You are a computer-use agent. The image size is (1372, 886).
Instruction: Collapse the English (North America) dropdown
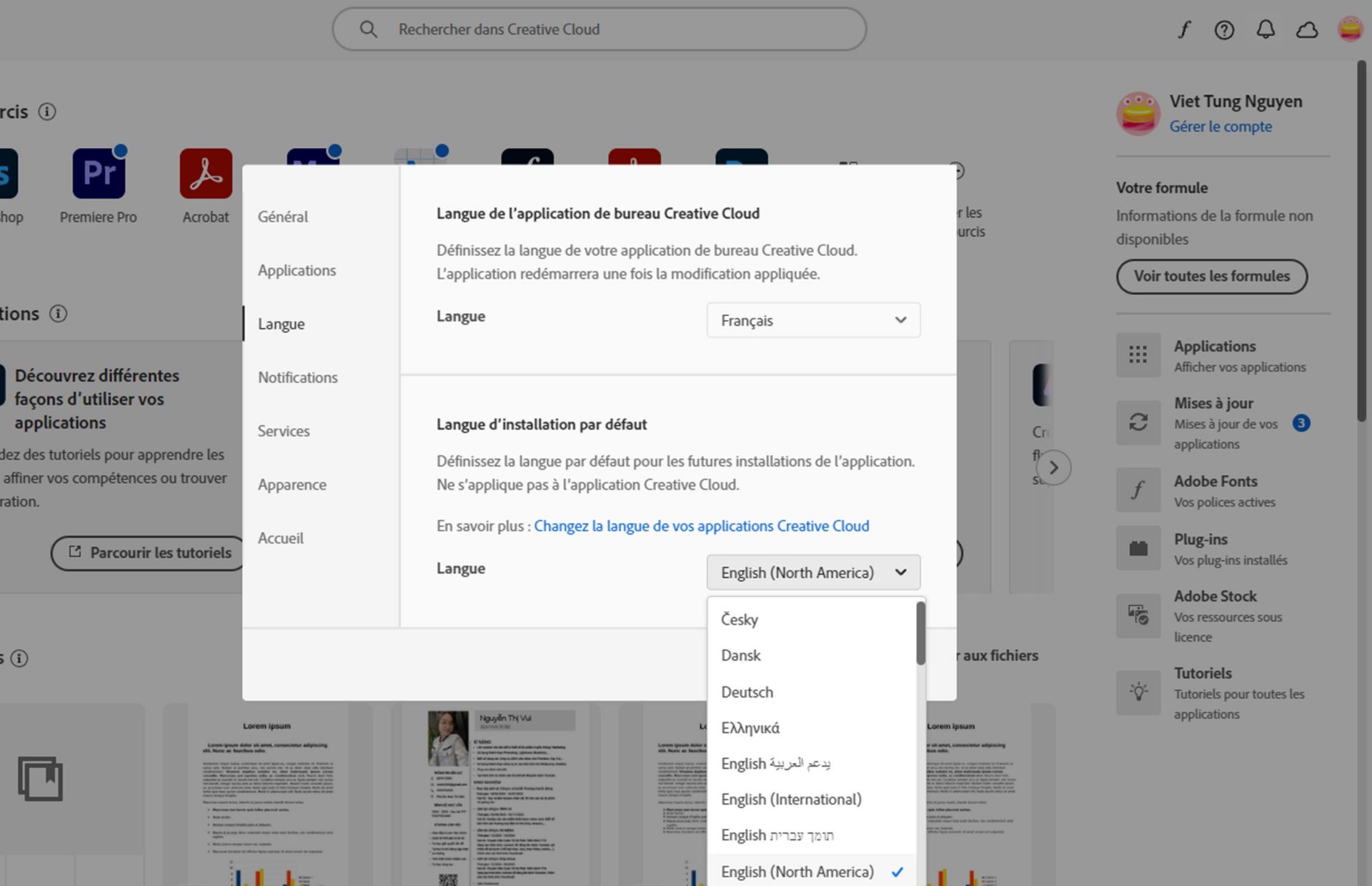[813, 572]
